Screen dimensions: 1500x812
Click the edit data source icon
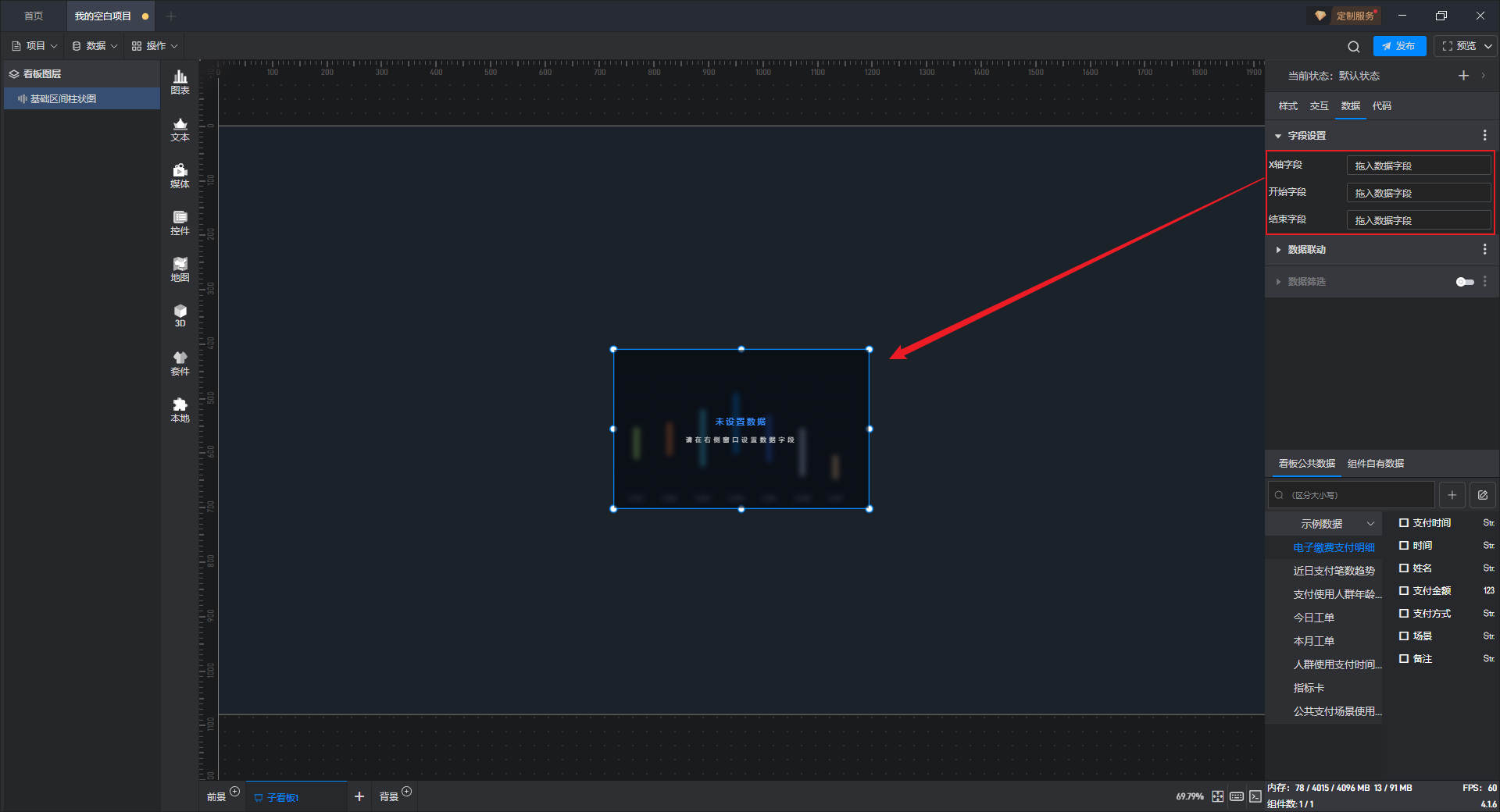point(1482,495)
